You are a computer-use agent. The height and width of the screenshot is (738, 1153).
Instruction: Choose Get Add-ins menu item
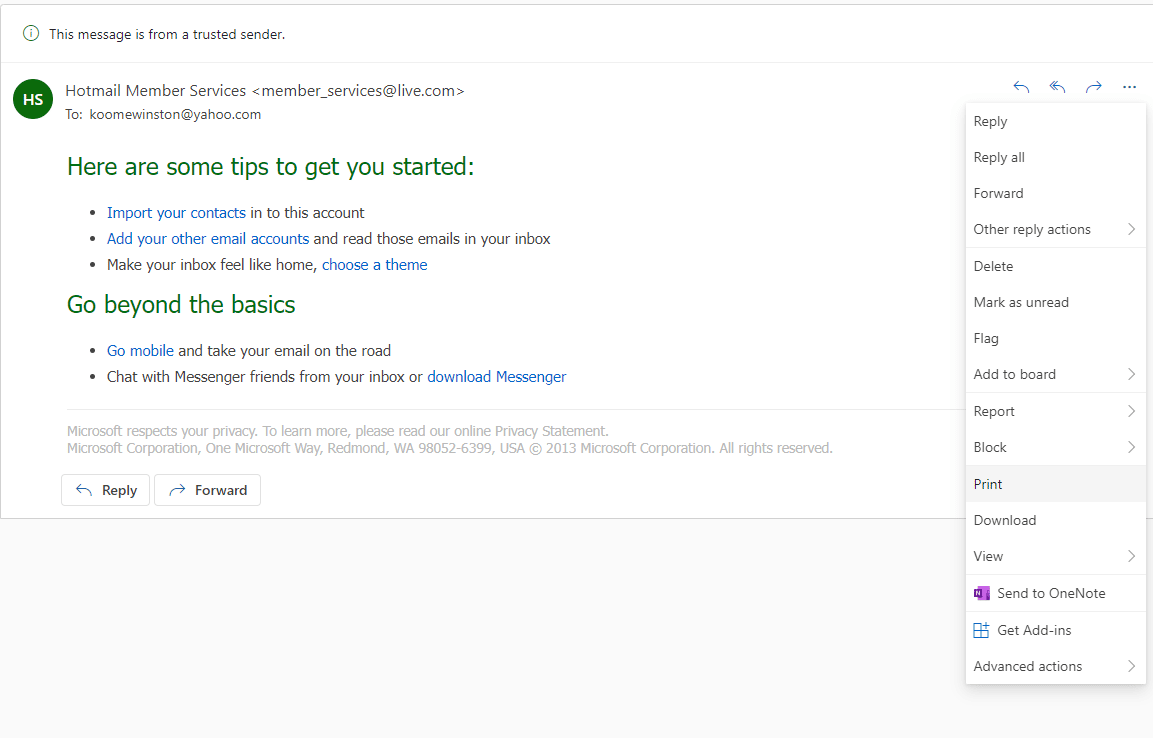pos(1056,630)
